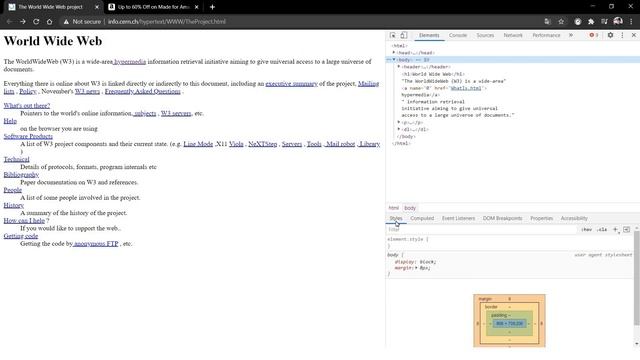Toggle the :hov element state pane
640x360 pixels.
(586, 229)
